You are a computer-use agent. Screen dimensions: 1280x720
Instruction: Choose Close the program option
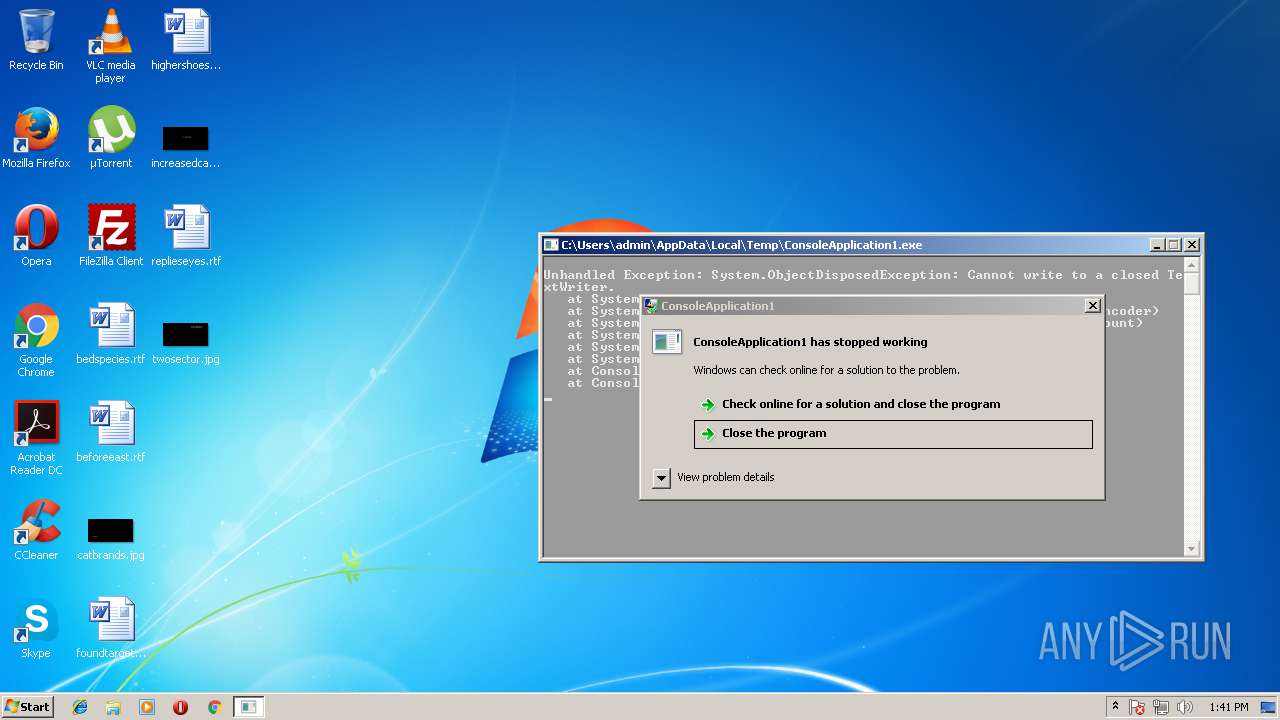(893, 434)
